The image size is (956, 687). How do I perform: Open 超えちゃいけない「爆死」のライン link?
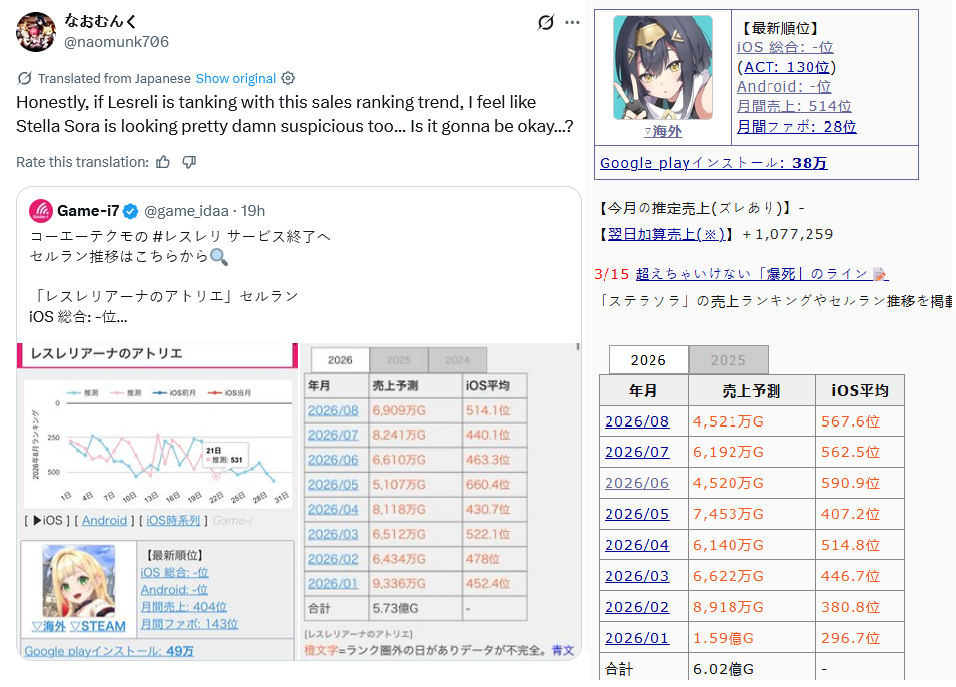click(753, 274)
